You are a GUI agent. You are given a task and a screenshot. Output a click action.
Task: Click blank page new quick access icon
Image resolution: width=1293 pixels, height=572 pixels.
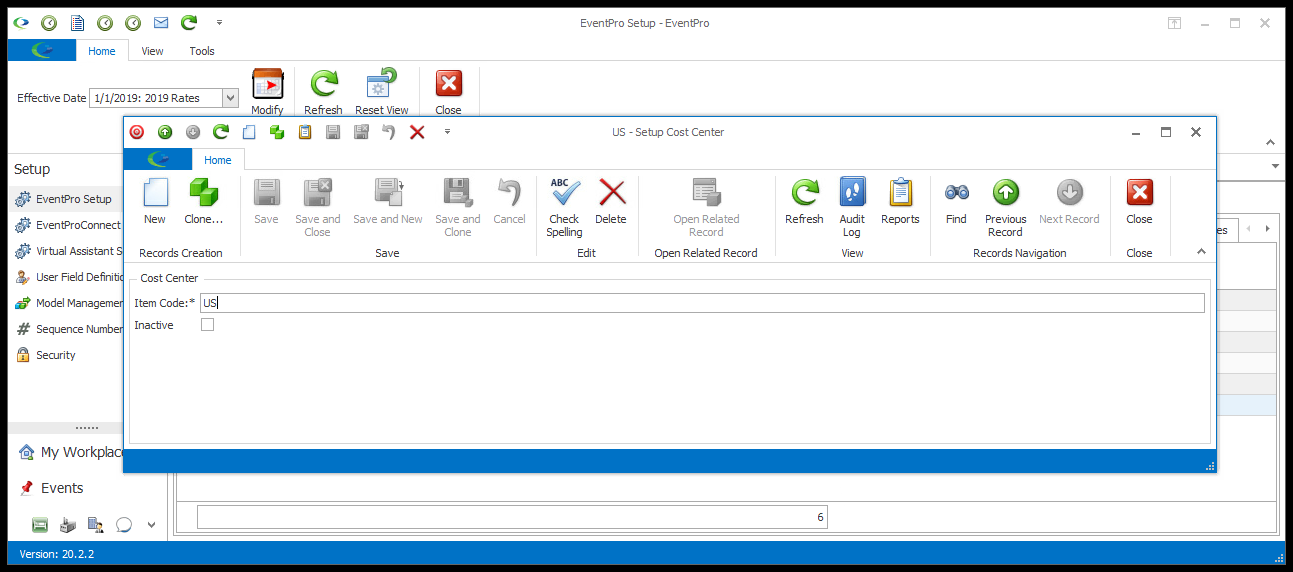click(249, 132)
